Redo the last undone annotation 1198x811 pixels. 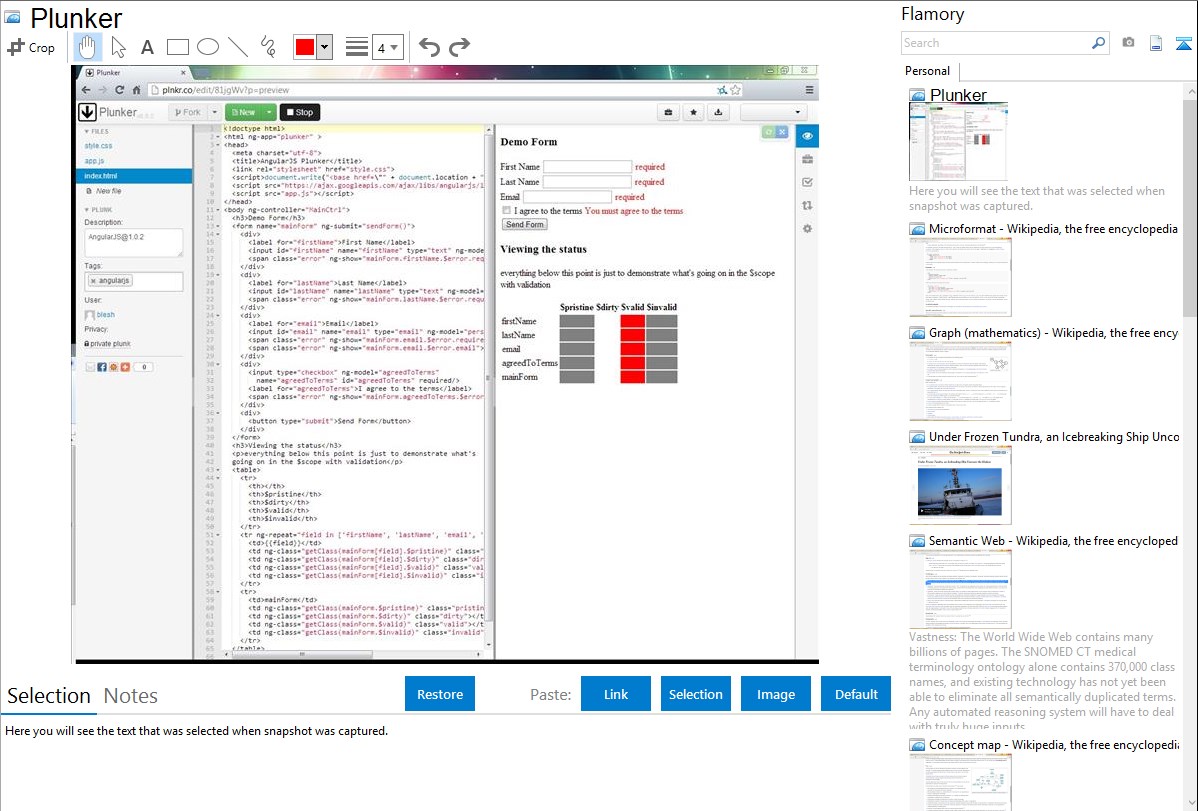pos(459,47)
